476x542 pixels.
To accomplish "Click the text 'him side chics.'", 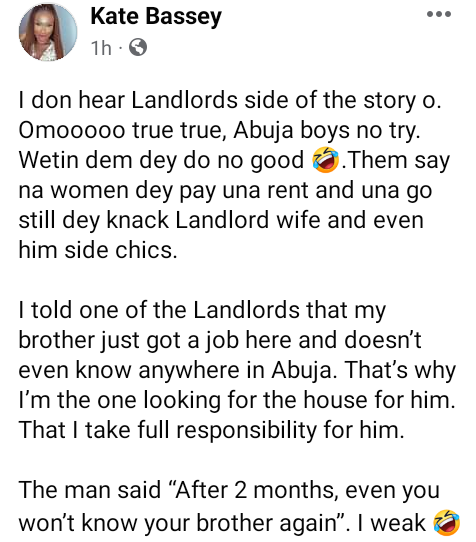I will 98,250.
